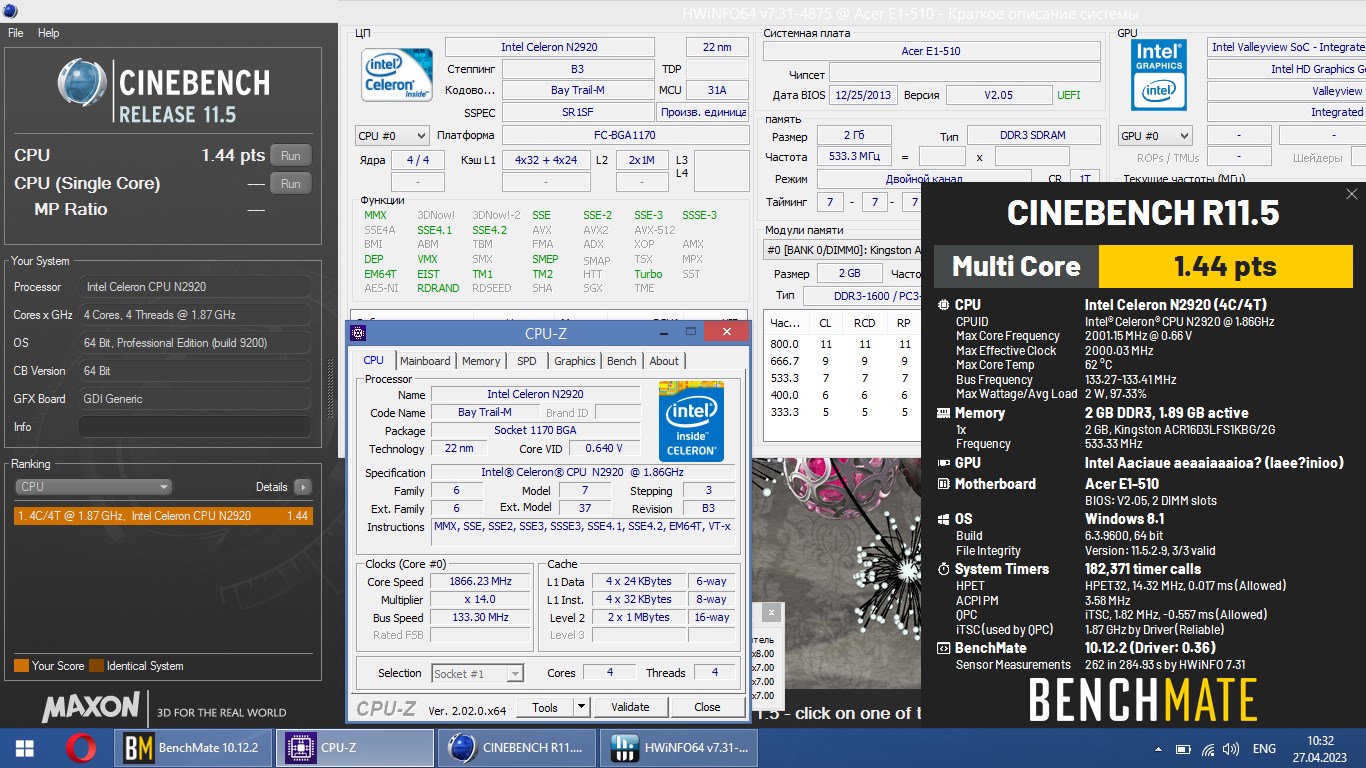1366x768 pixels.
Task: Switch to the Mainboard tab in CPU-Z
Action: [425, 361]
